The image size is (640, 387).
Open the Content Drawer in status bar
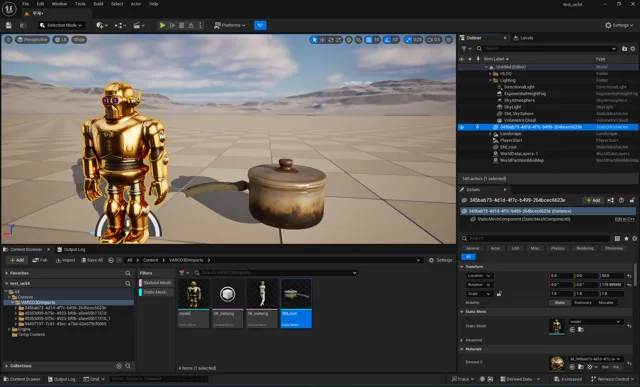point(22,379)
